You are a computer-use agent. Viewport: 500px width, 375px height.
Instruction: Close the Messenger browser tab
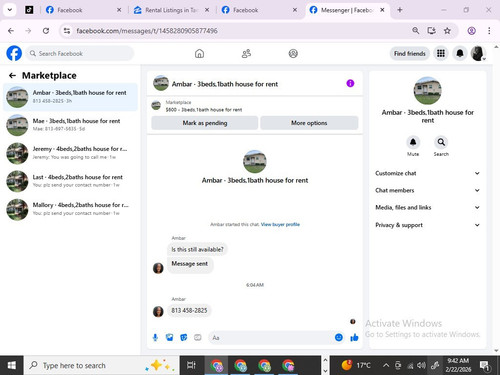coord(382,10)
